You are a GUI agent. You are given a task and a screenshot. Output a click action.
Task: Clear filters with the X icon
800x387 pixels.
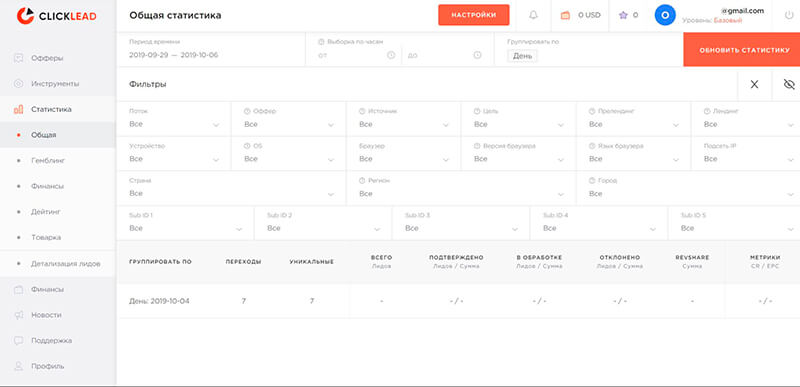(x=754, y=85)
